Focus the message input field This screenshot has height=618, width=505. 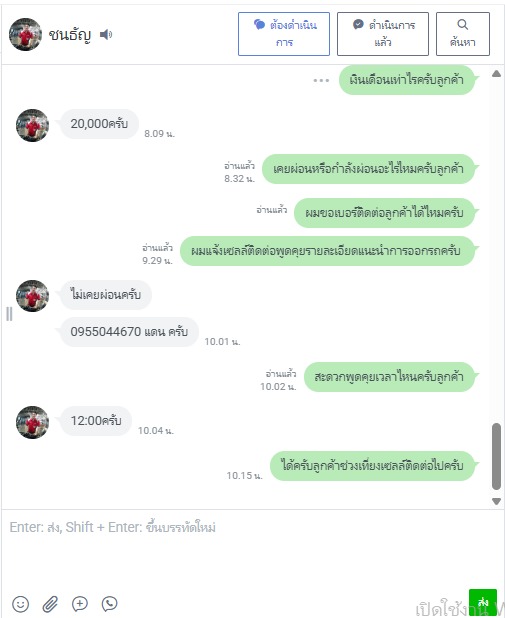252,550
